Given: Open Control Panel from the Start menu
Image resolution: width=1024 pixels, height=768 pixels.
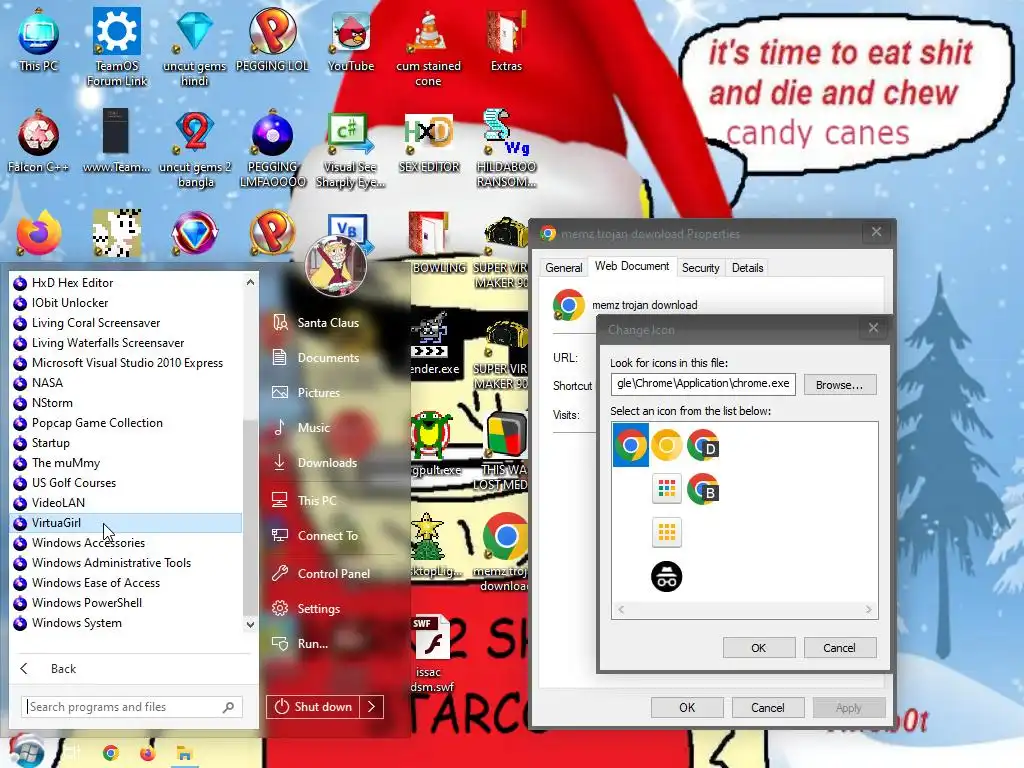Looking at the screenshot, I should tap(334, 573).
